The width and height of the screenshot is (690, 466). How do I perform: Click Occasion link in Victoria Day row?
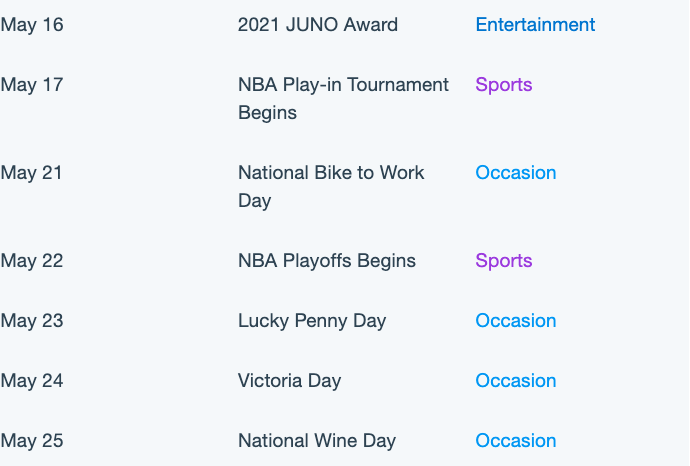(x=516, y=381)
